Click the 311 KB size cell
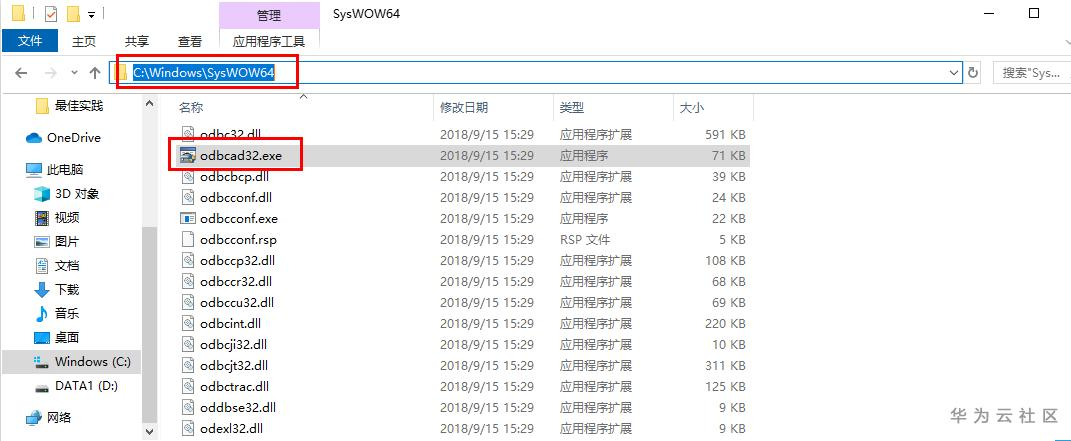 click(725, 366)
